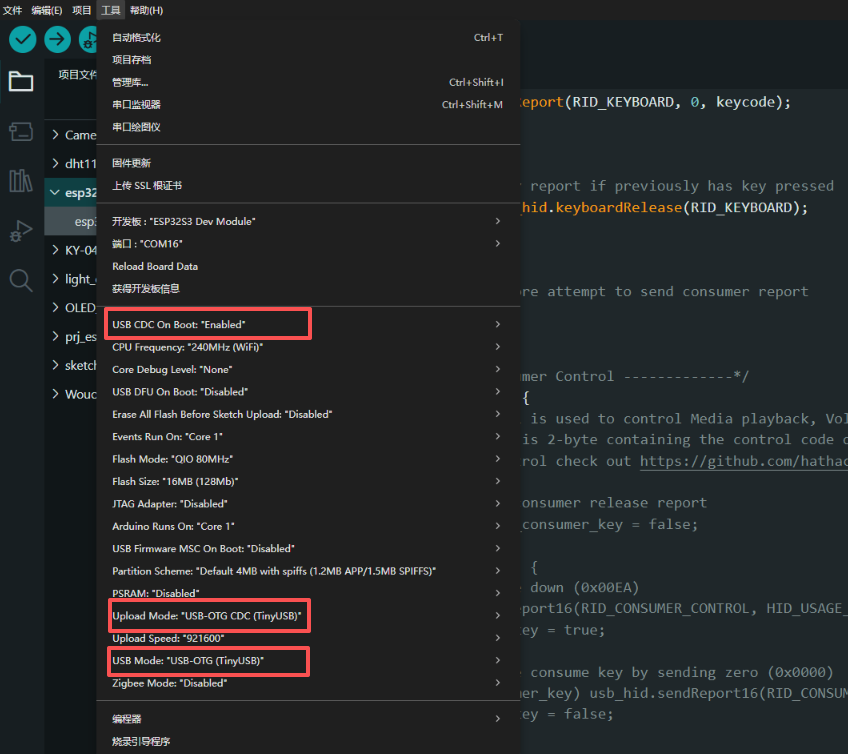848x754 pixels.
Task: Click the Start Debugging toolbar icon
Action: coord(90,39)
